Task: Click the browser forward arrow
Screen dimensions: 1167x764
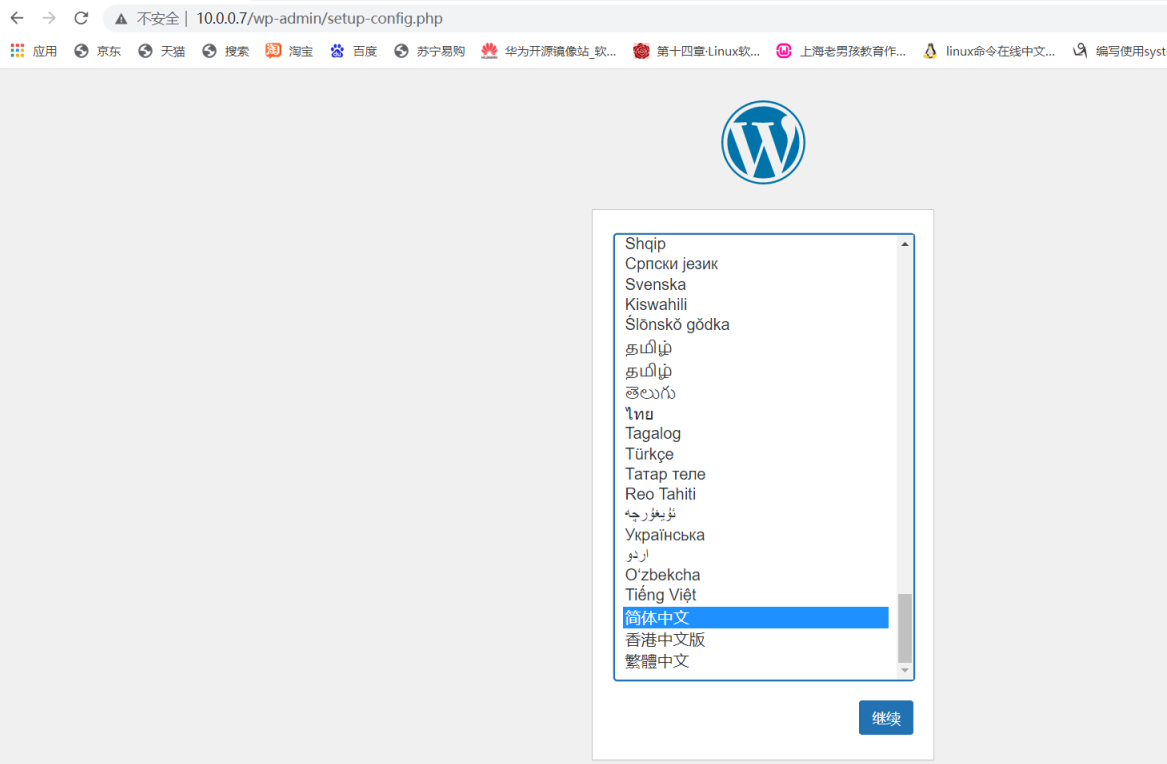Action: pos(49,18)
